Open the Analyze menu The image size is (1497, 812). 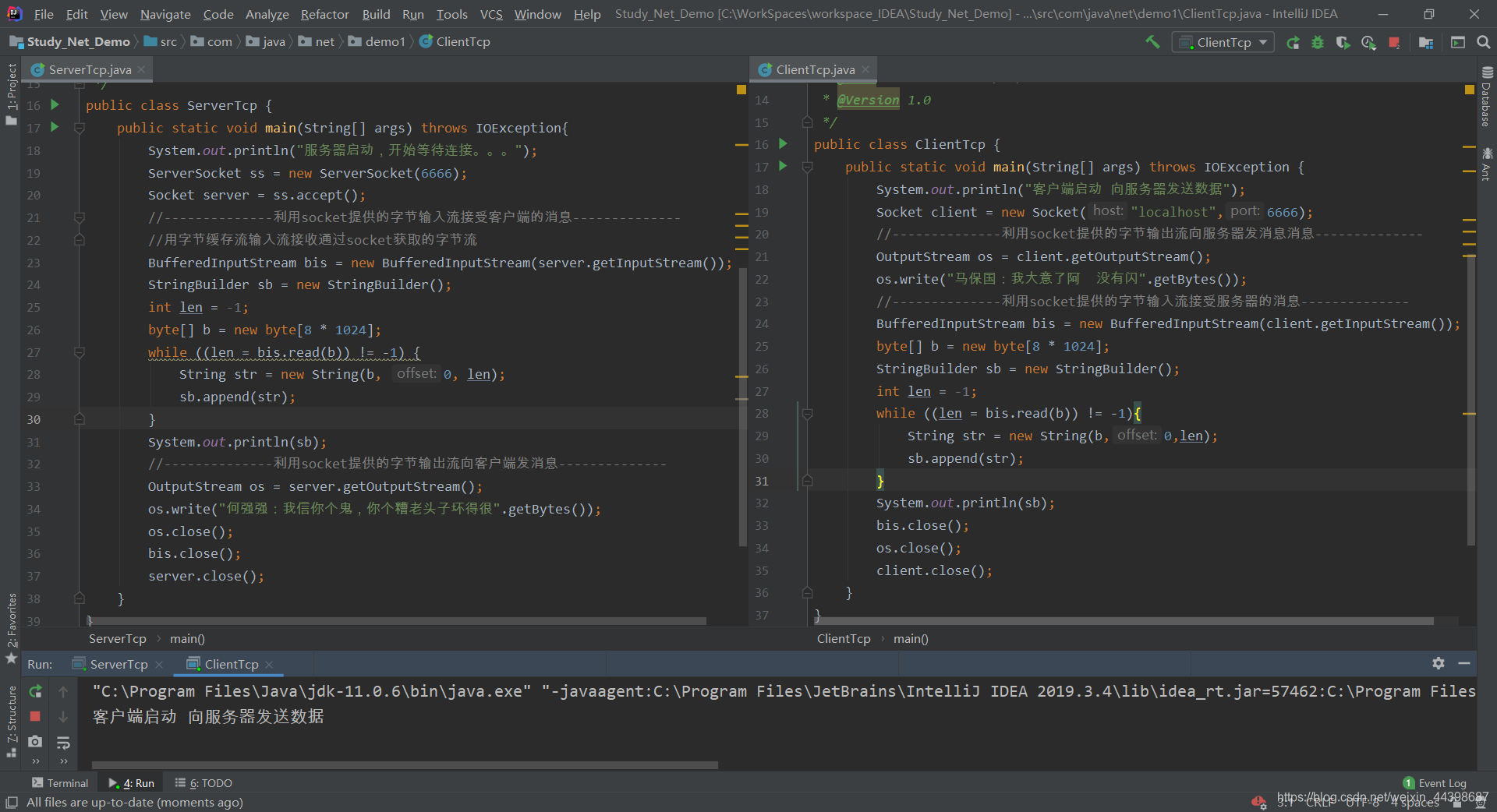coord(267,14)
